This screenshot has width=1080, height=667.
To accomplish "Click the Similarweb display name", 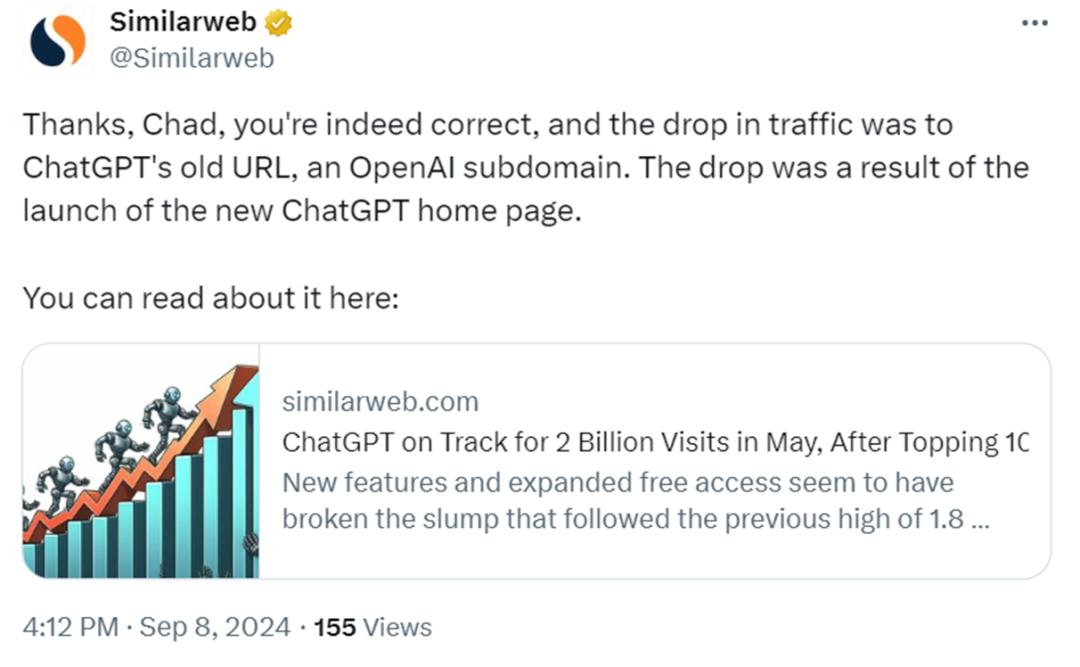I will 182,22.
